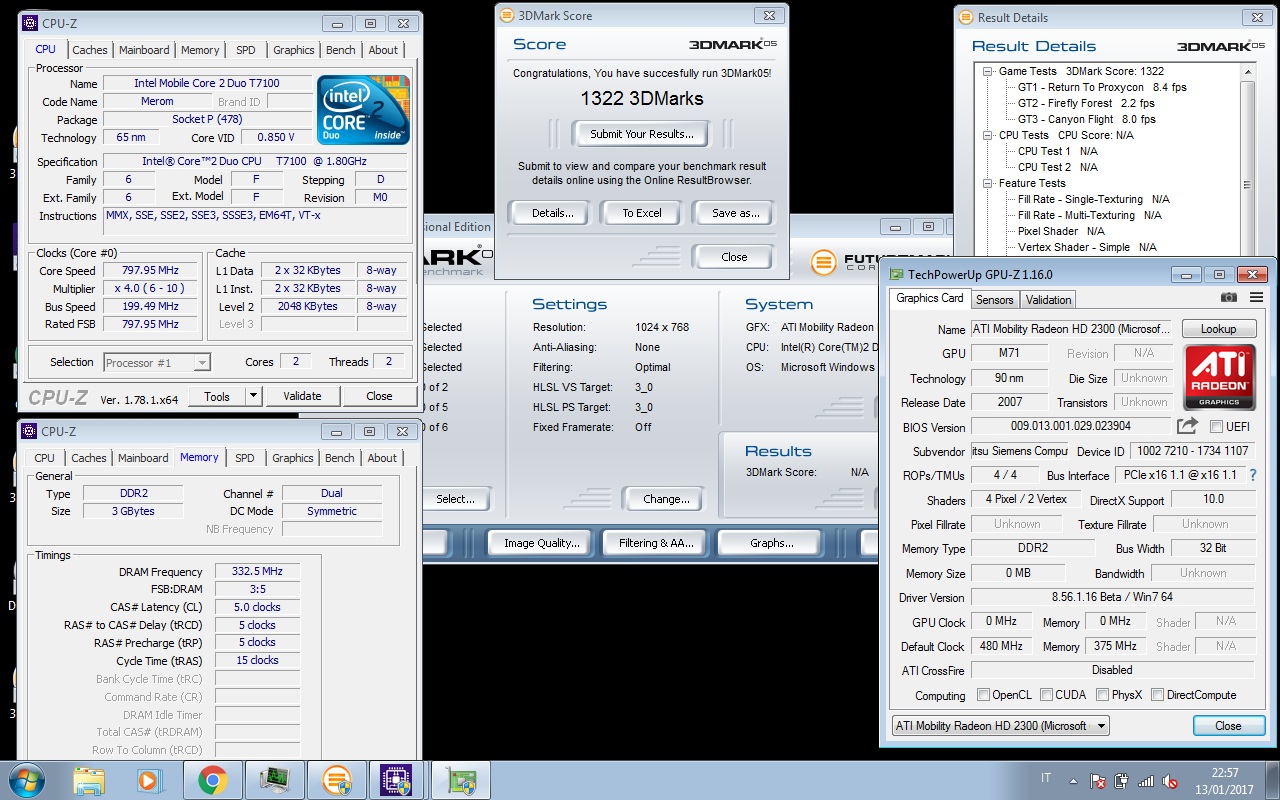The width and height of the screenshot is (1280, 800).
Task: Switch to 3DMark via its orange taskbar icon
Action: (x=336, y=779)
